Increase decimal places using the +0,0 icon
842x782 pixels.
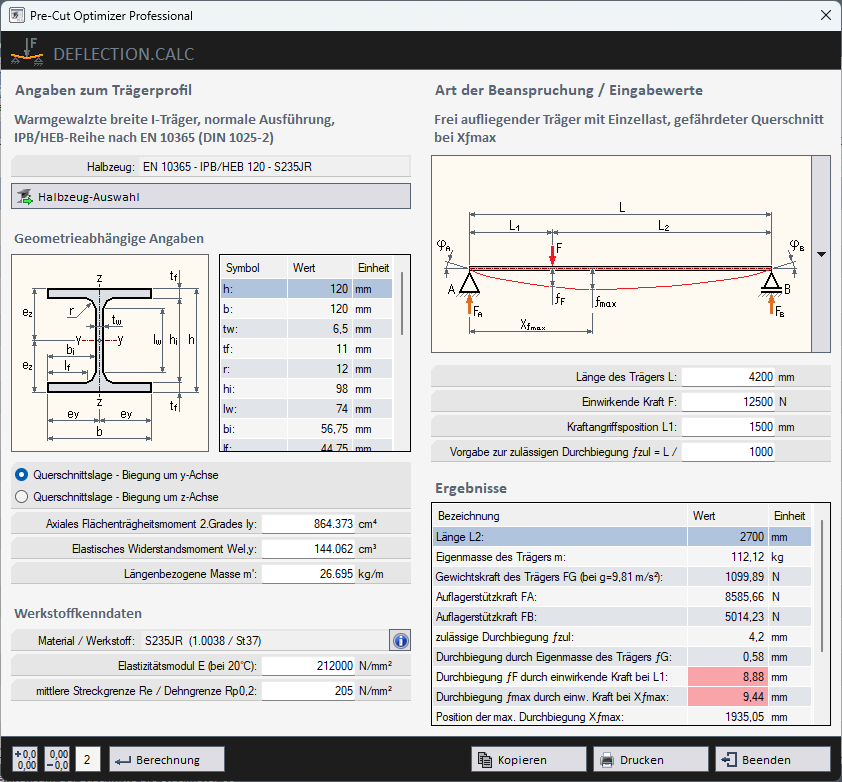pos(23,758)
